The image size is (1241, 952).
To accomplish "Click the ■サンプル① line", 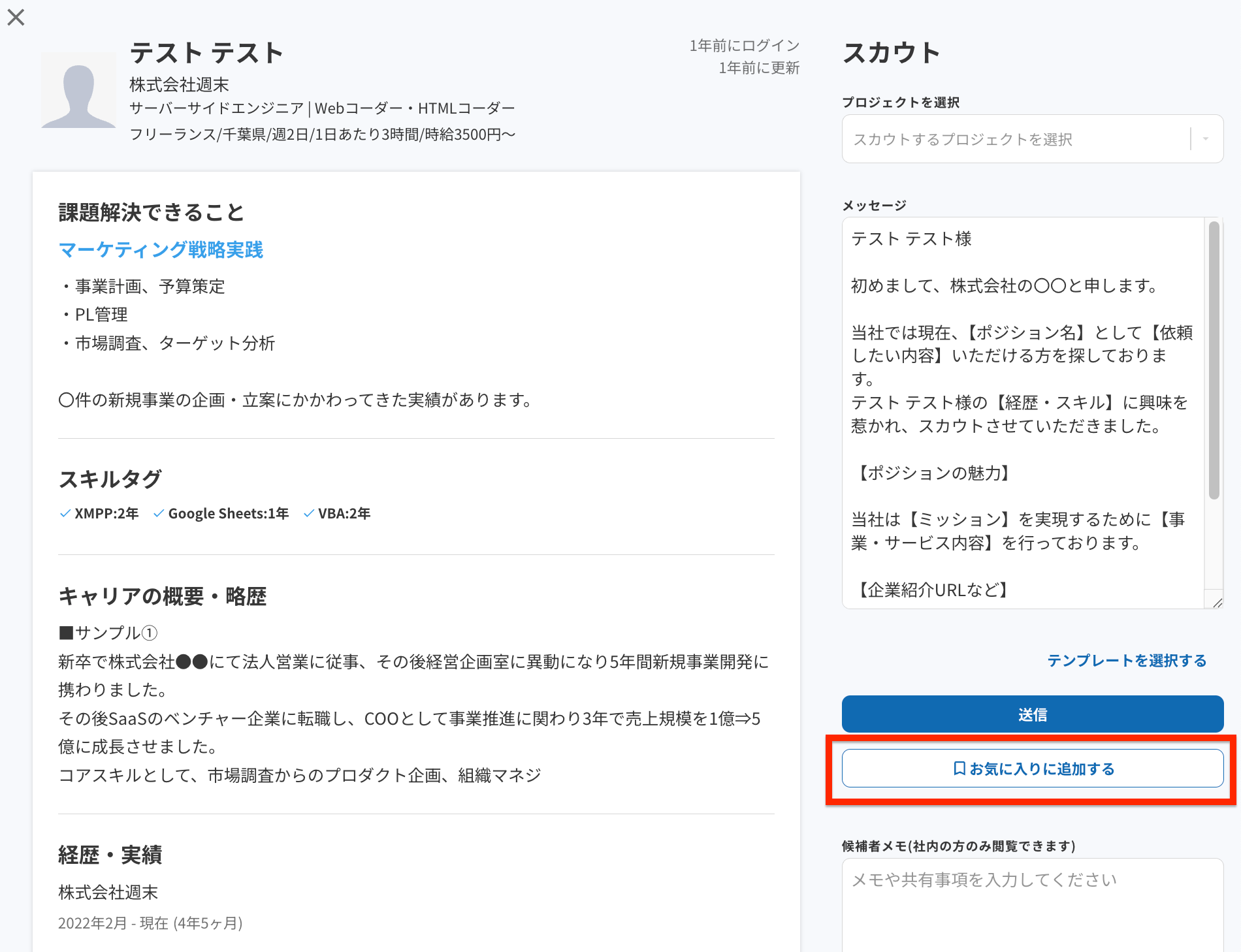I will pyautogui.click(x=108, y=633).
